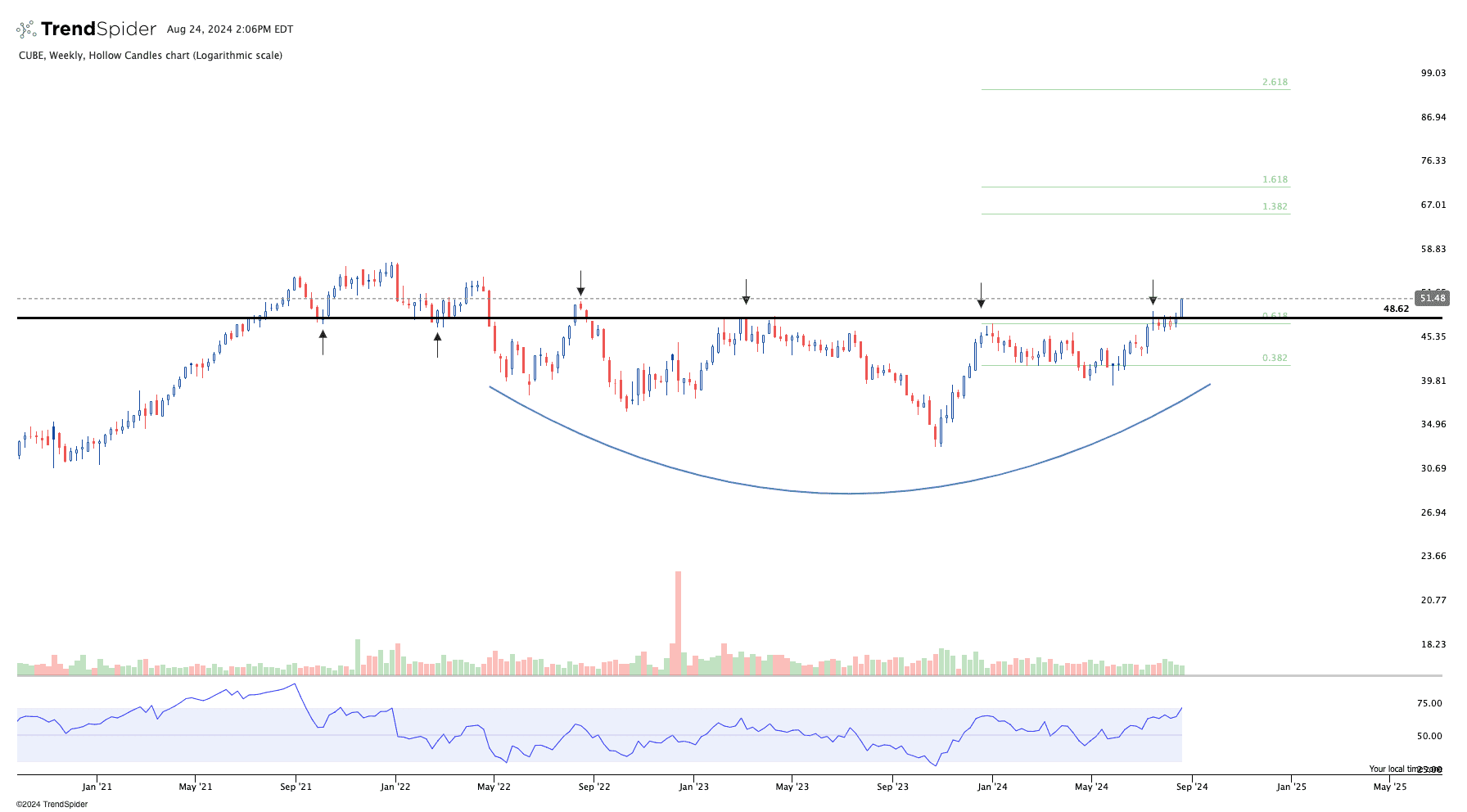Click the 75.00 RSI level label
Screen dimensions: 1467x812
1429,704
